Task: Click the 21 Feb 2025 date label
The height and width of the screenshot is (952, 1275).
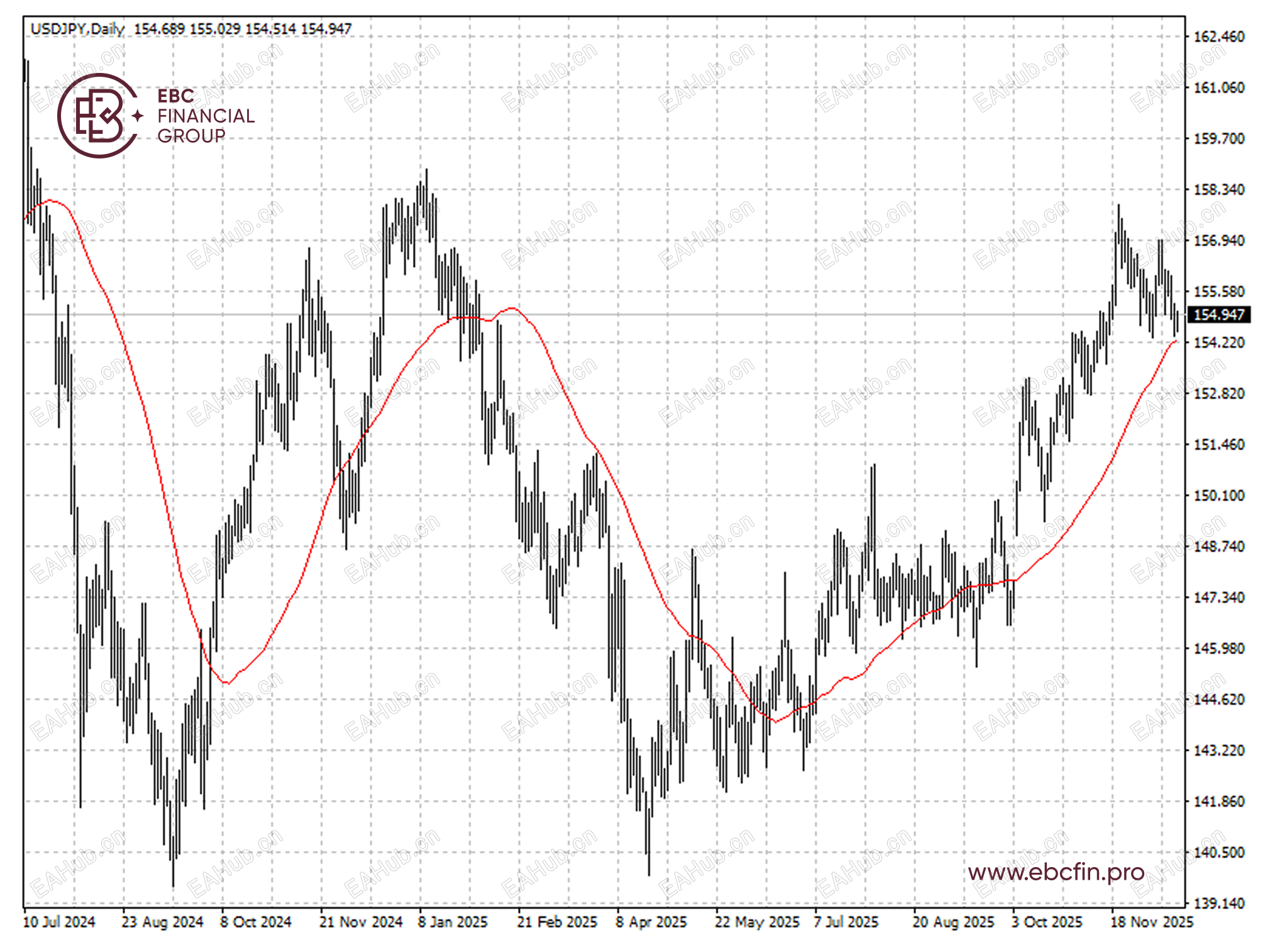Action: click(557, 922)
